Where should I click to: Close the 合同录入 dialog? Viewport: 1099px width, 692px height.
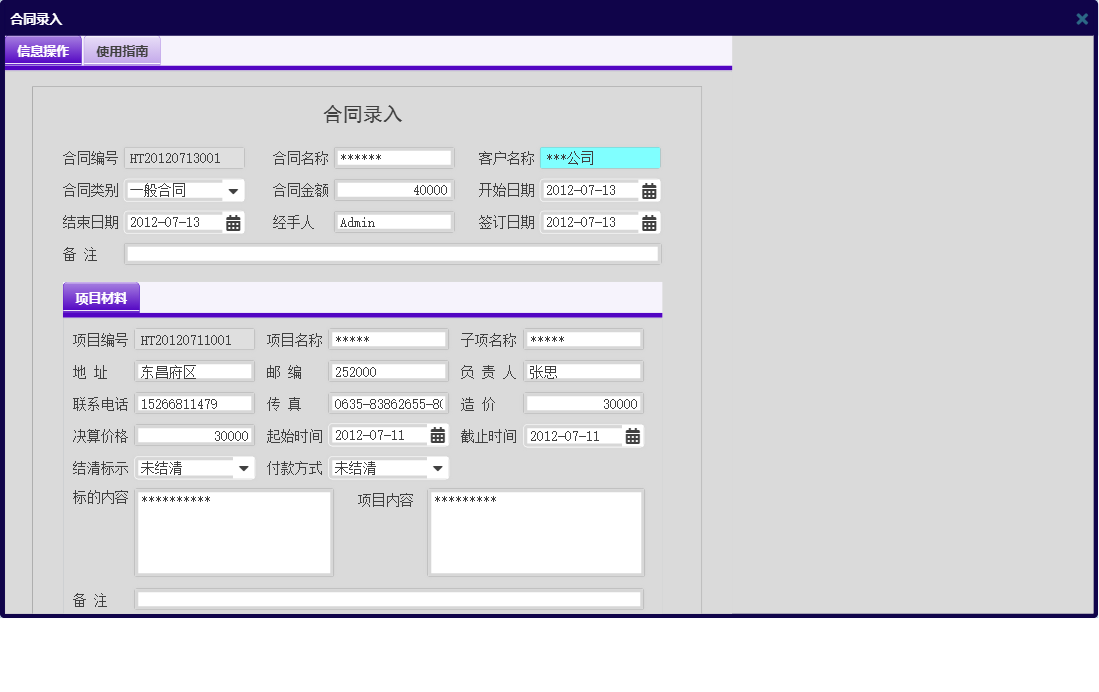point(1081,18)
